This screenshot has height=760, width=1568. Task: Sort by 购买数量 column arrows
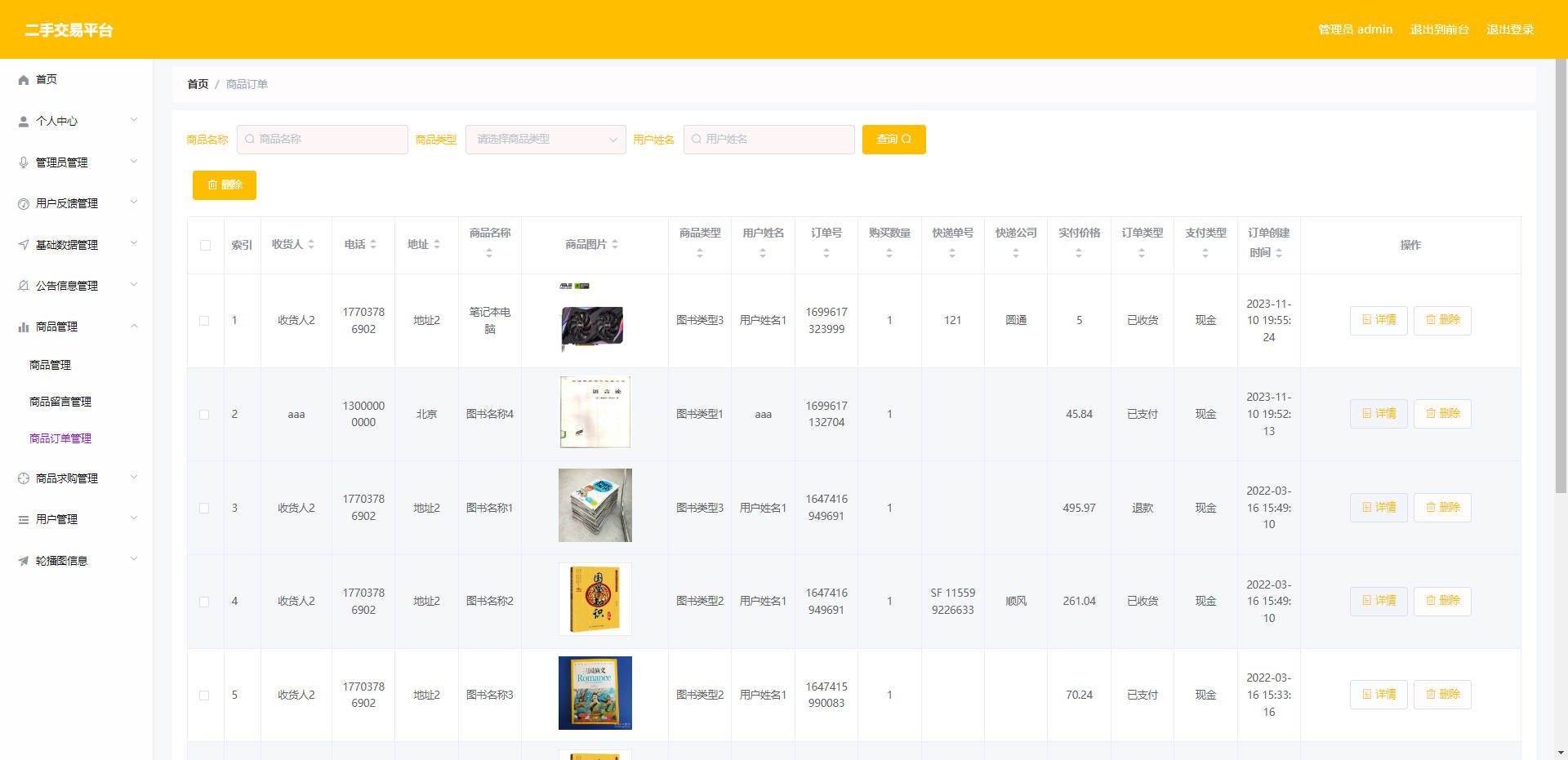(x=889, y=253)
